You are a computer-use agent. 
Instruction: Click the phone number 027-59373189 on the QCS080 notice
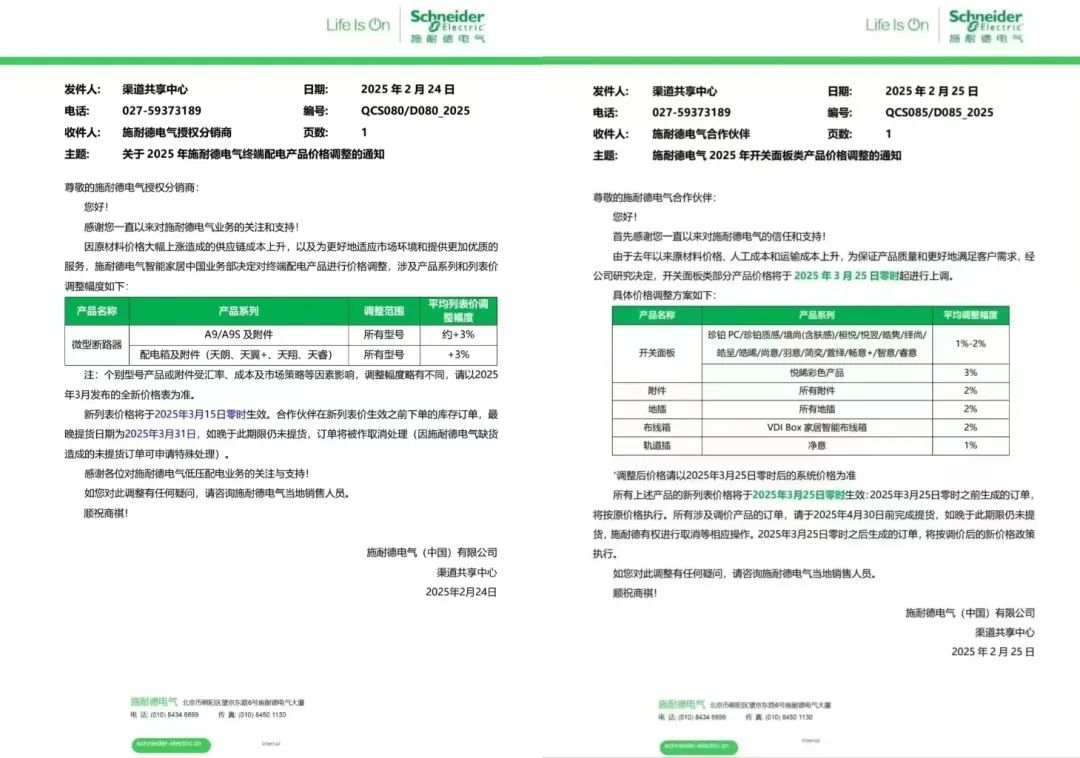[x=162, y=111]
